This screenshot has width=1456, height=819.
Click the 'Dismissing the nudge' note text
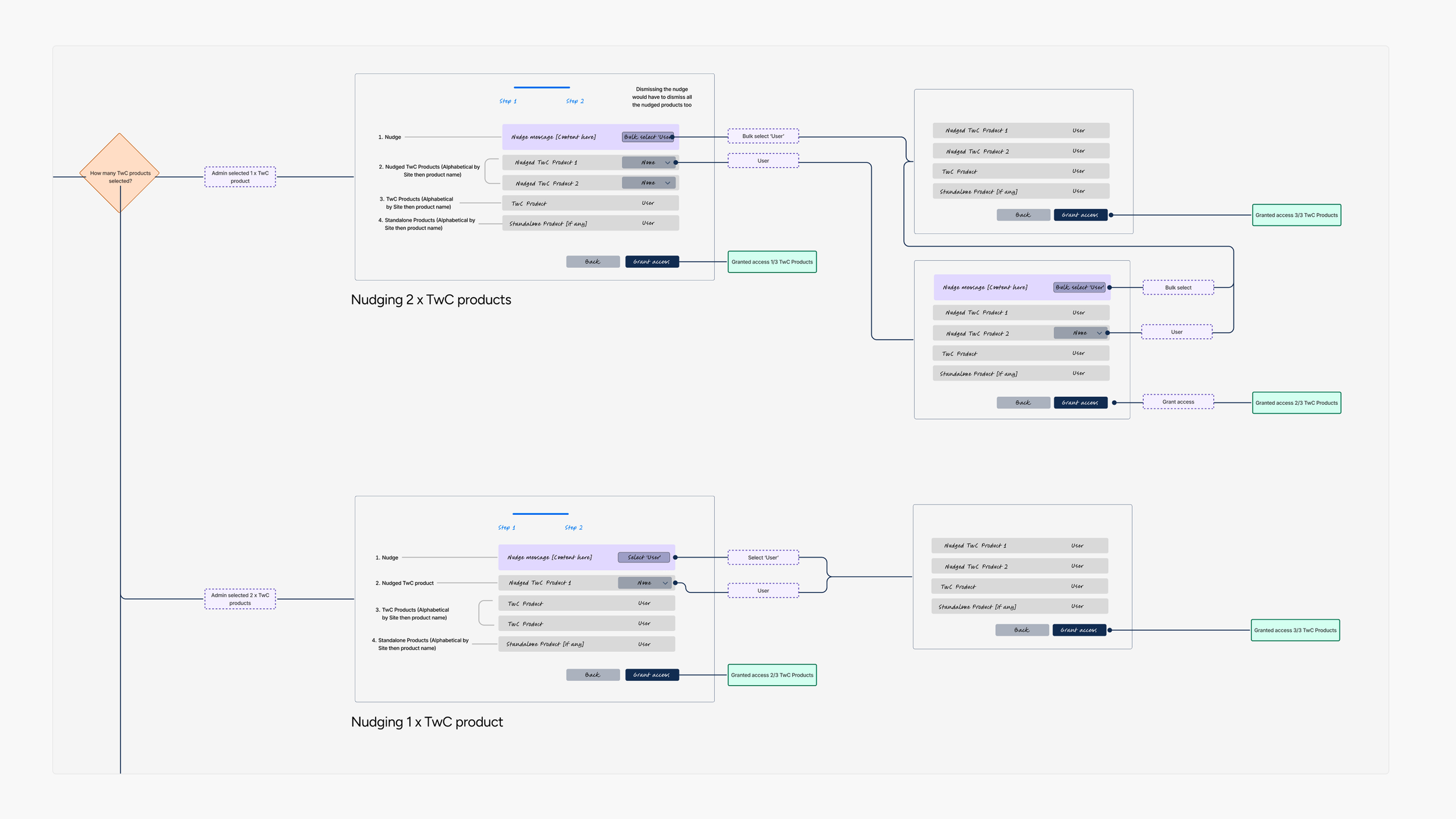tap(662, 97)
